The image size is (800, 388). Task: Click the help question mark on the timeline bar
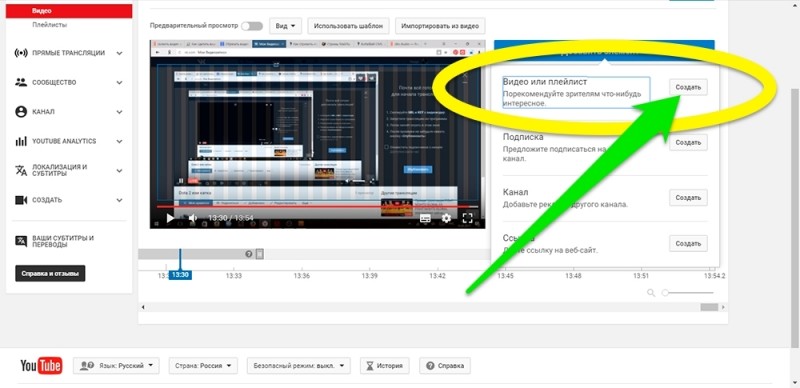pyautogui.click(x=248, y=254)
